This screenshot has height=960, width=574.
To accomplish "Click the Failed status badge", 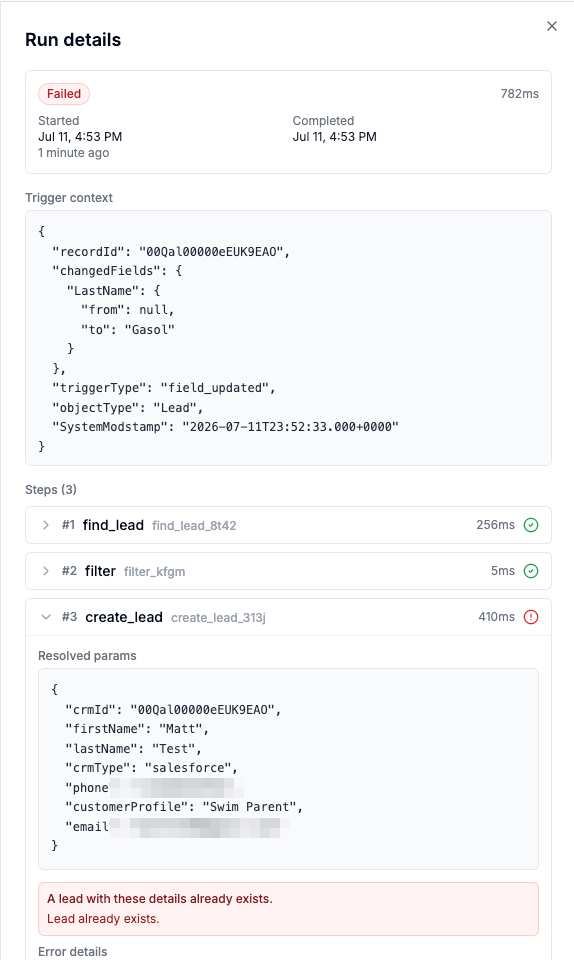I will 64,94.
